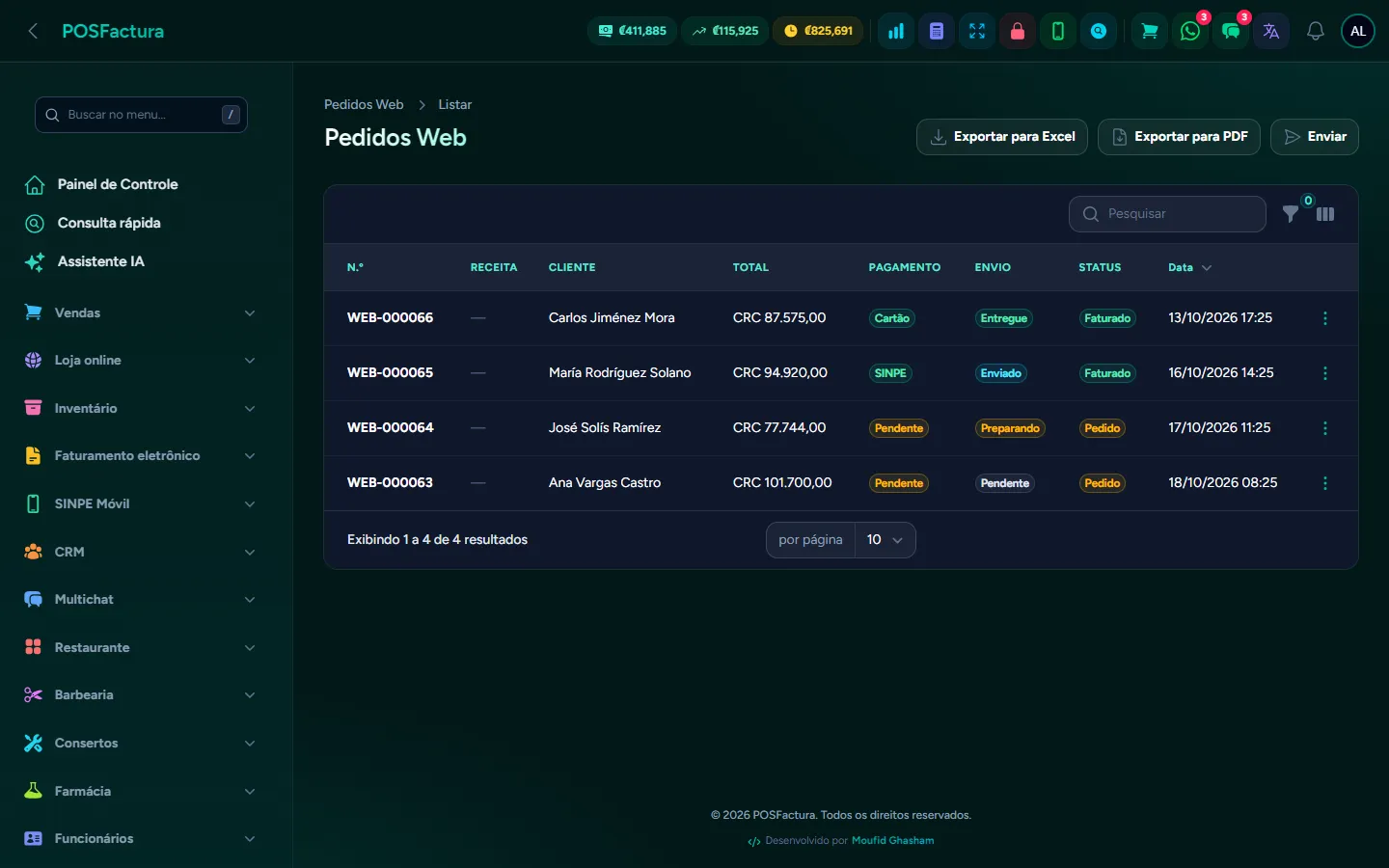Expand the Inventário sidebar section
The image size is (1389, 868).
(141, 408)
